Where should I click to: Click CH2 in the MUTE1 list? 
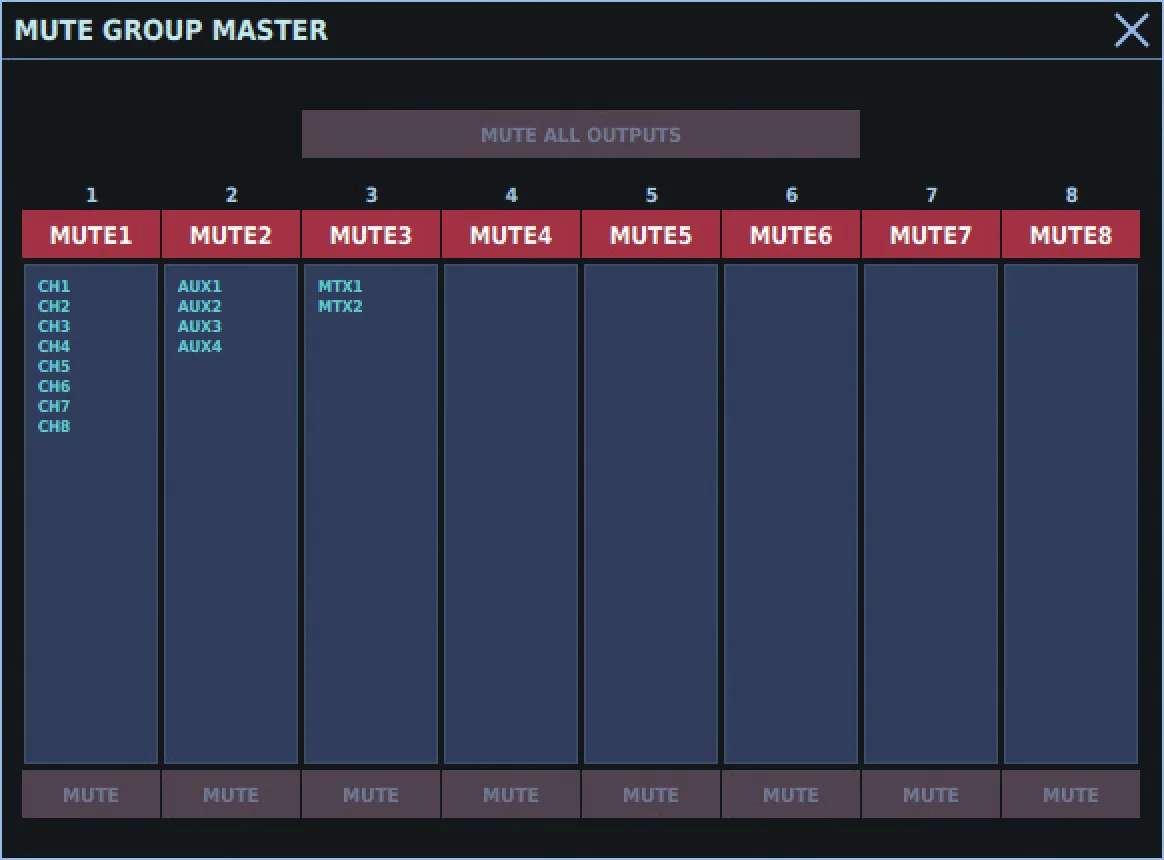tap(54, 306)
